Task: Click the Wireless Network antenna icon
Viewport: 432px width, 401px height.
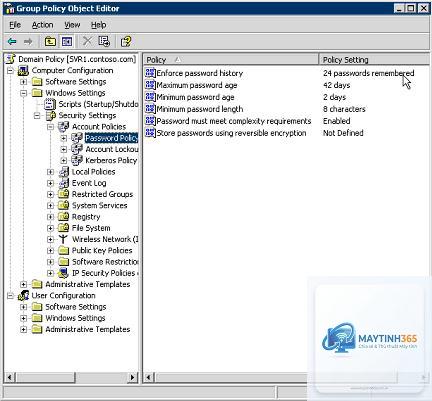Action: 63,239
